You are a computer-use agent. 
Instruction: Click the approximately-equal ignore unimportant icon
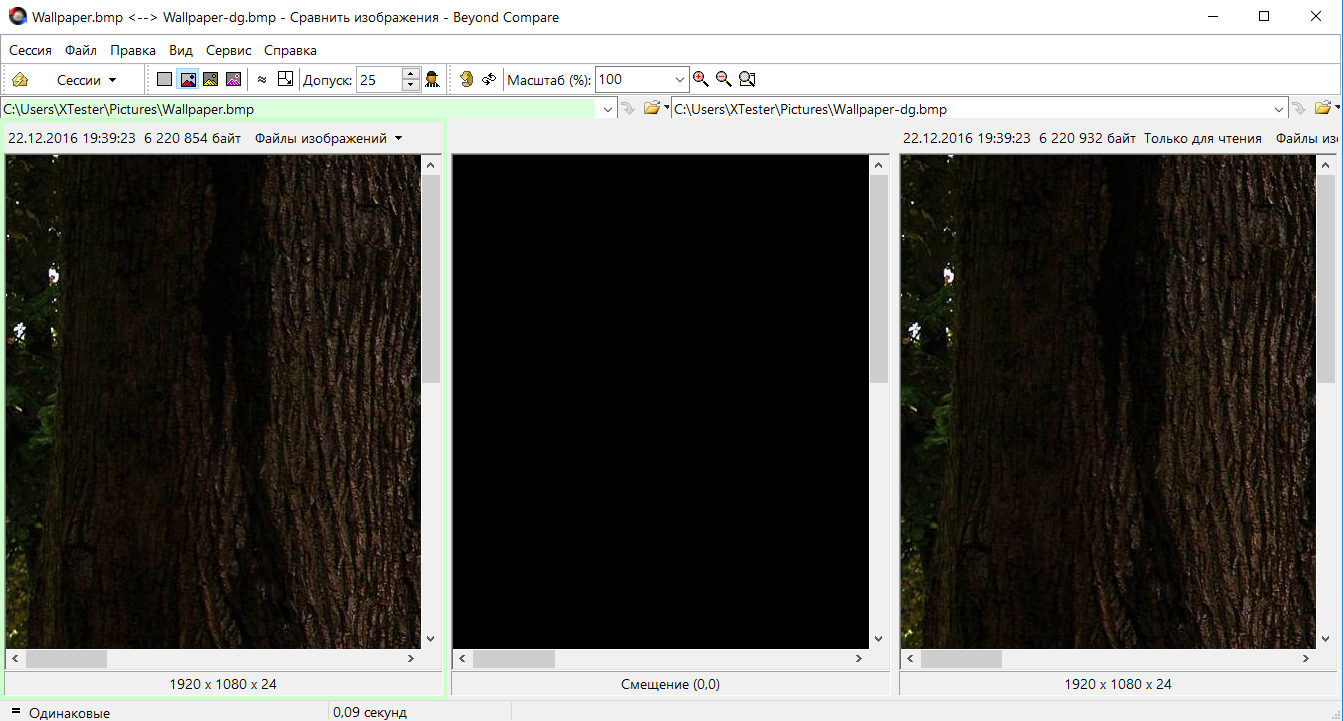tap(262, 80)
